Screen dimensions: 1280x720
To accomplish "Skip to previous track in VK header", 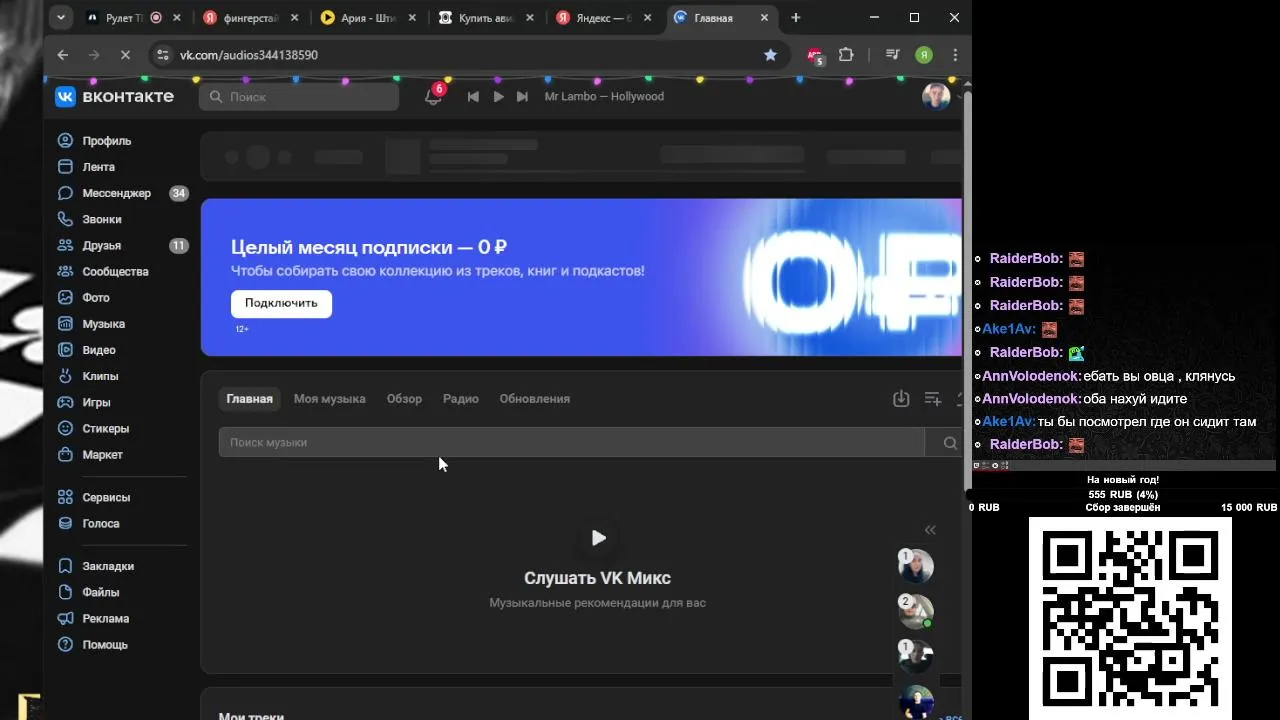I will 473,97.
